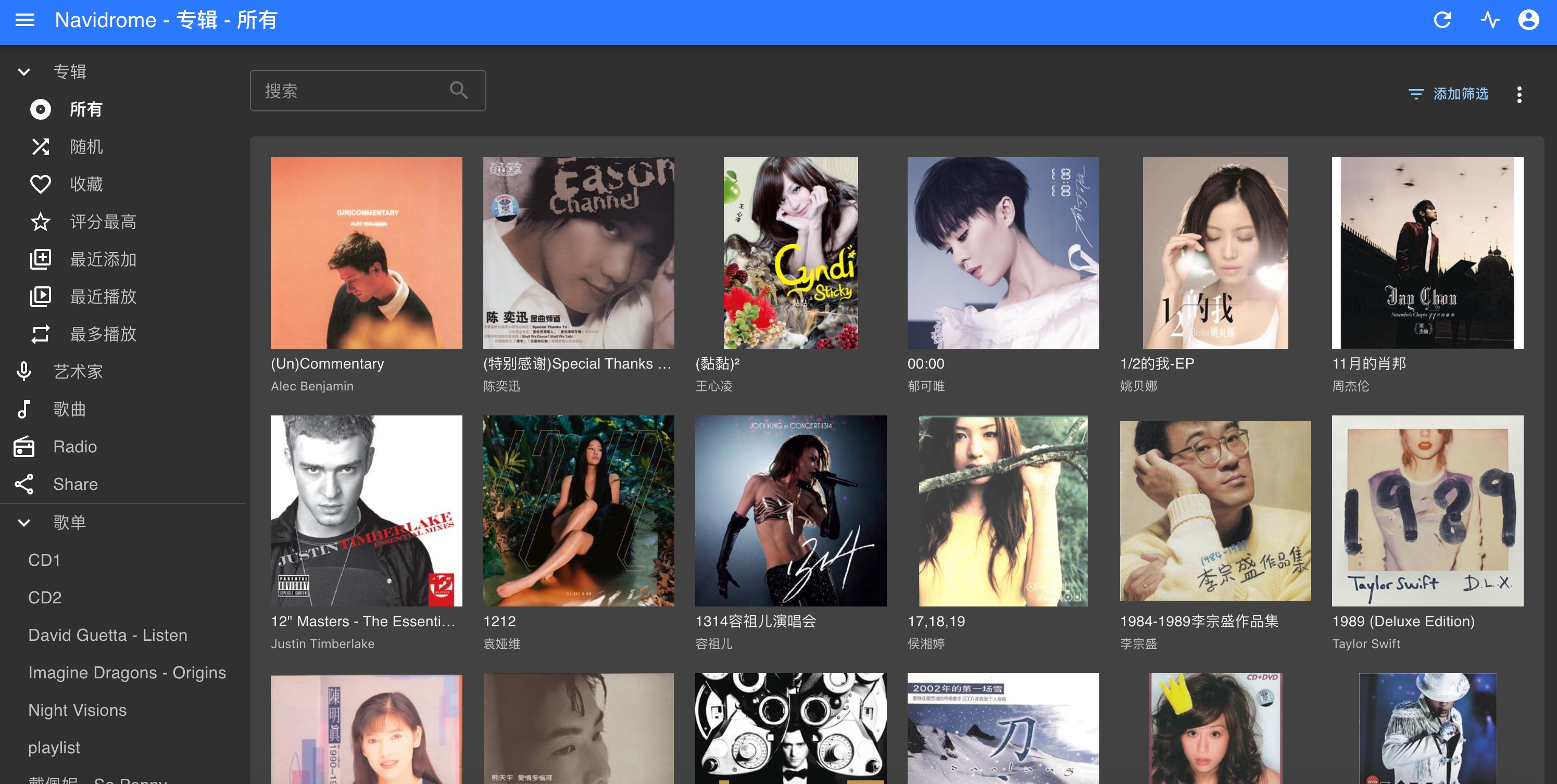Go to 歌曲 page

(x=69, y=409)
